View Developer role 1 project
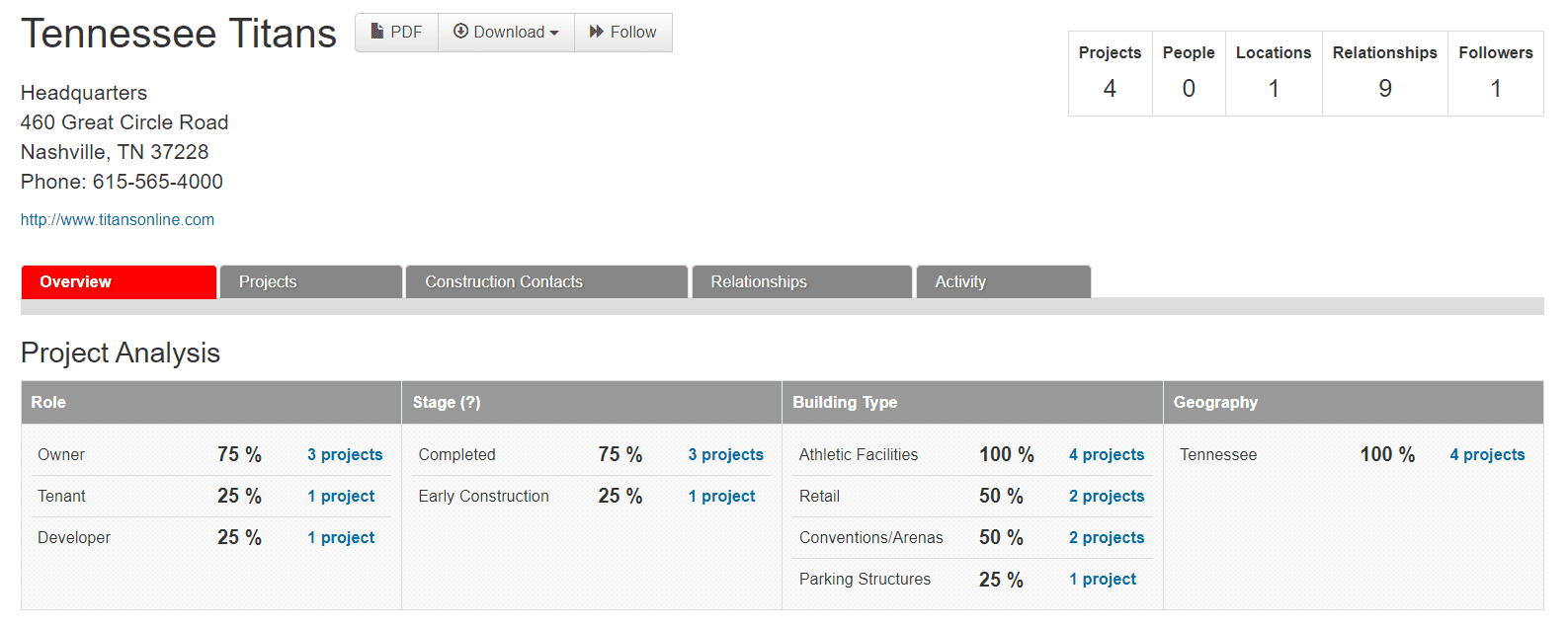 coord(341,537)
